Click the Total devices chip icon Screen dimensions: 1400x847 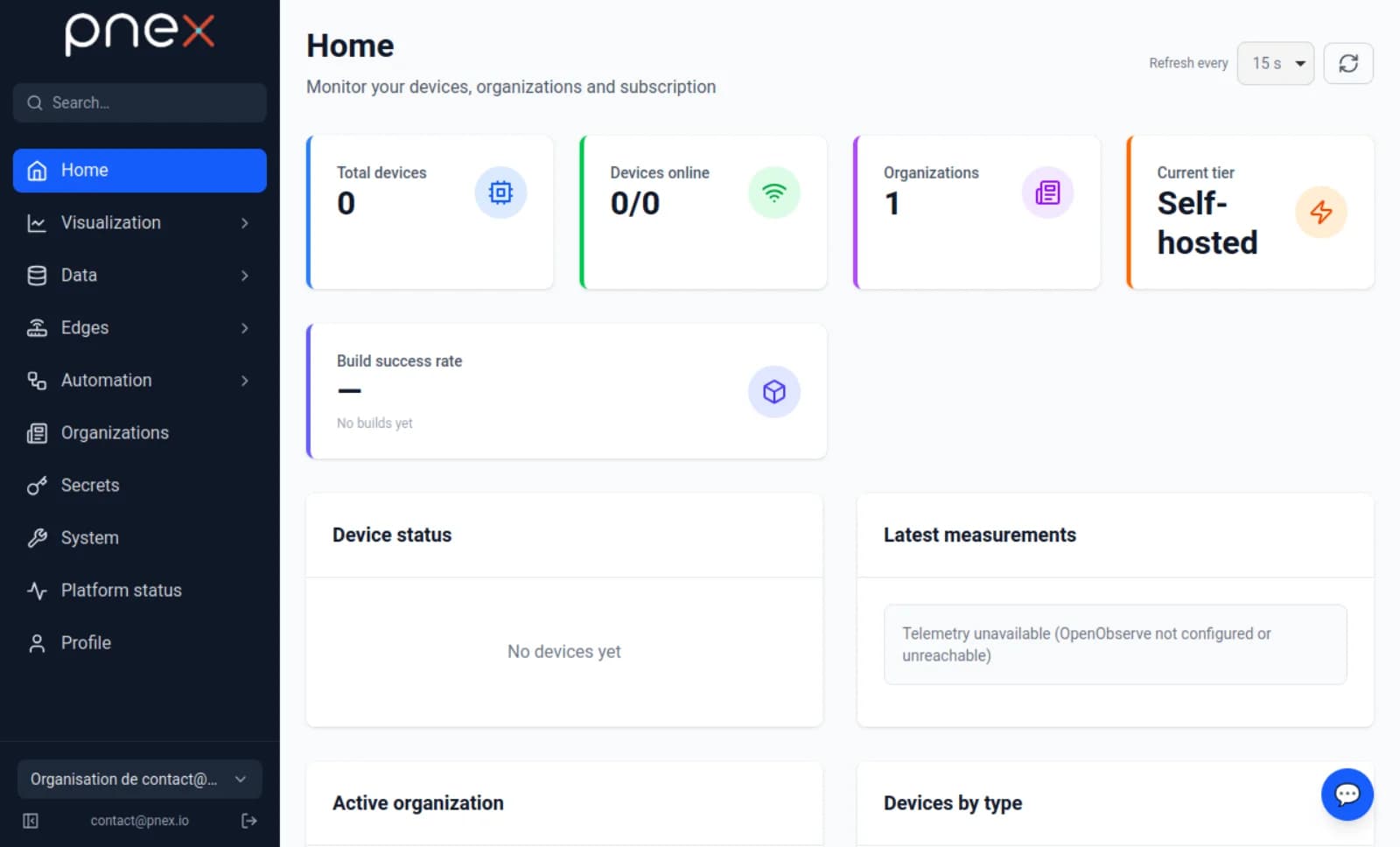coord(500,192)
